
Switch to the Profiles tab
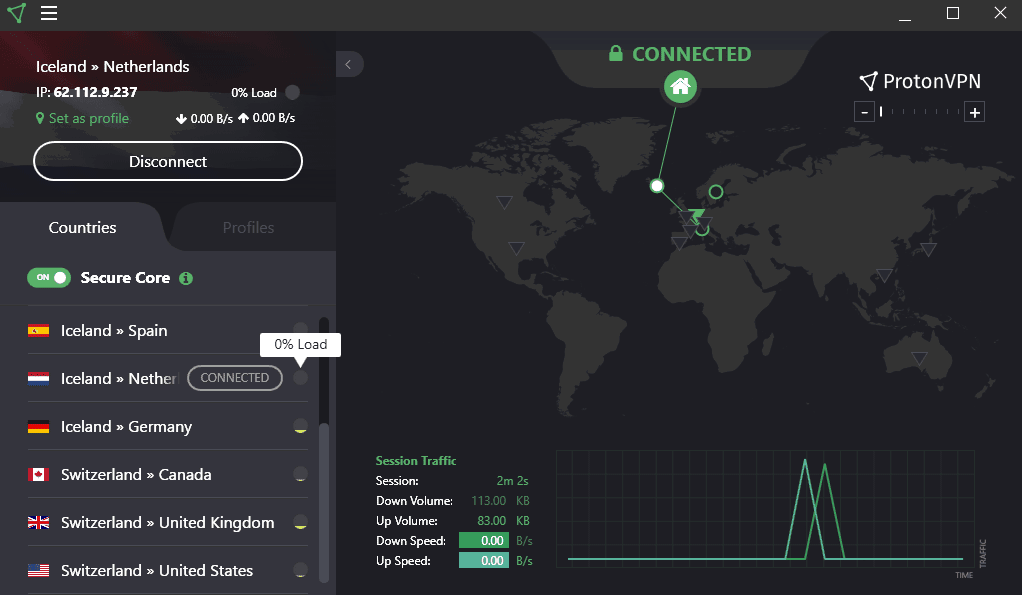[x=248, y=227]
